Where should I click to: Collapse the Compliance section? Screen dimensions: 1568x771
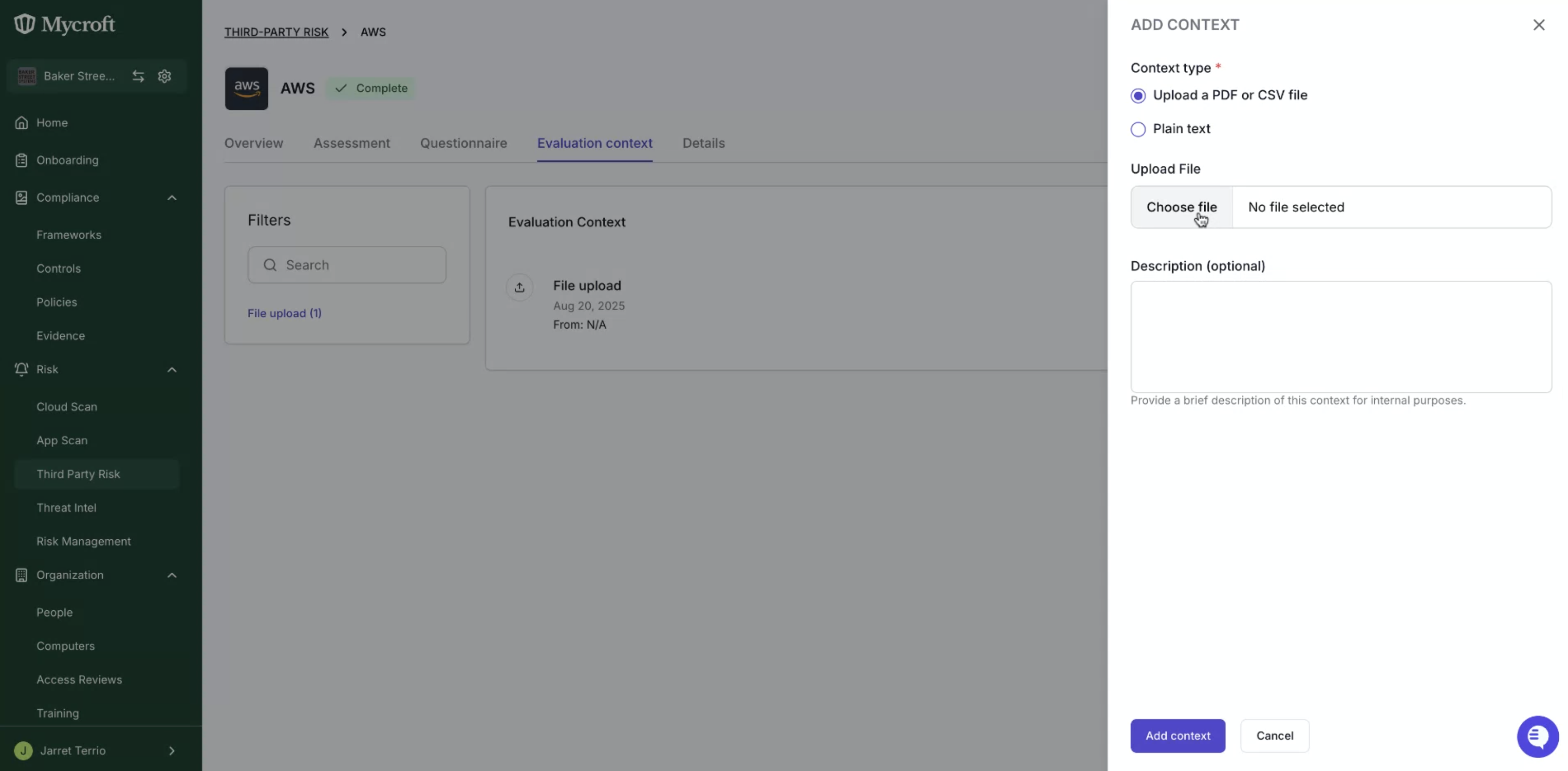coord(171,198)
